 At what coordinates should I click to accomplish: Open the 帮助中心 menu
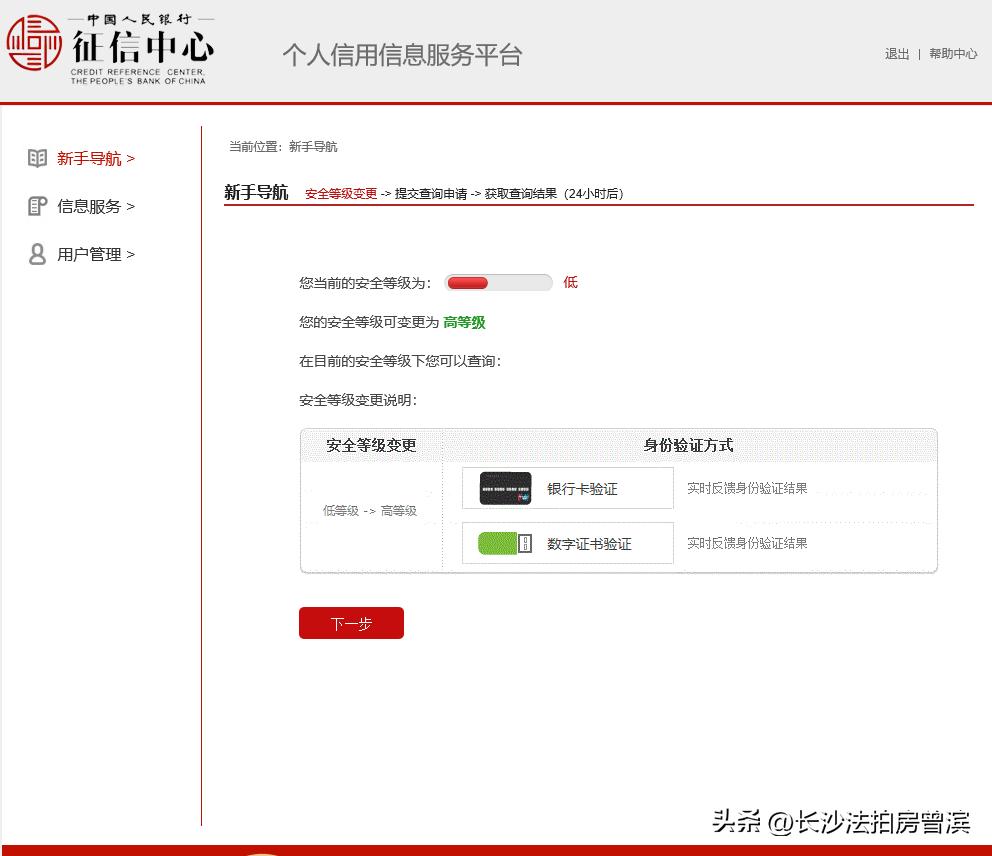(952, 54)
